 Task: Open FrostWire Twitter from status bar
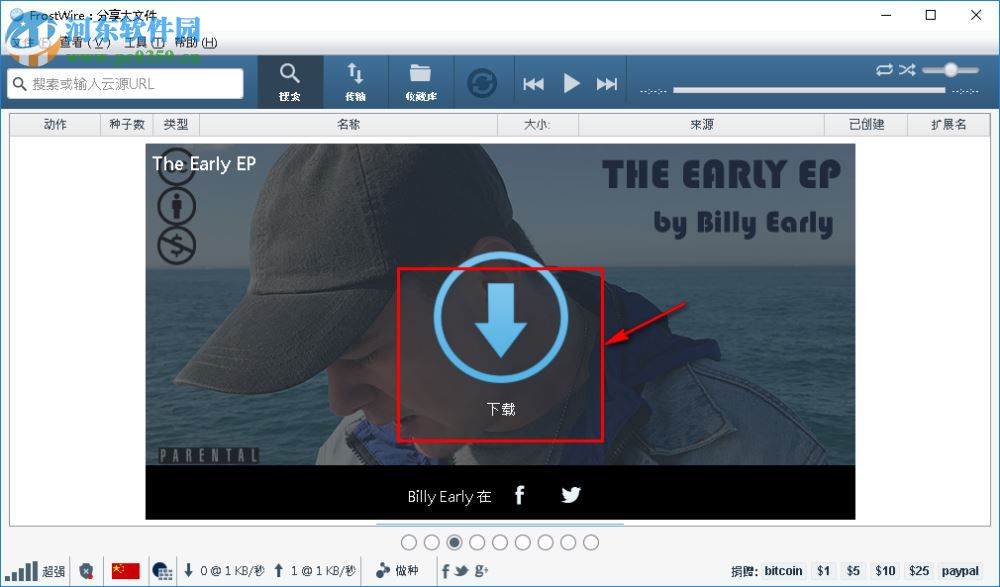pos(461,571)
